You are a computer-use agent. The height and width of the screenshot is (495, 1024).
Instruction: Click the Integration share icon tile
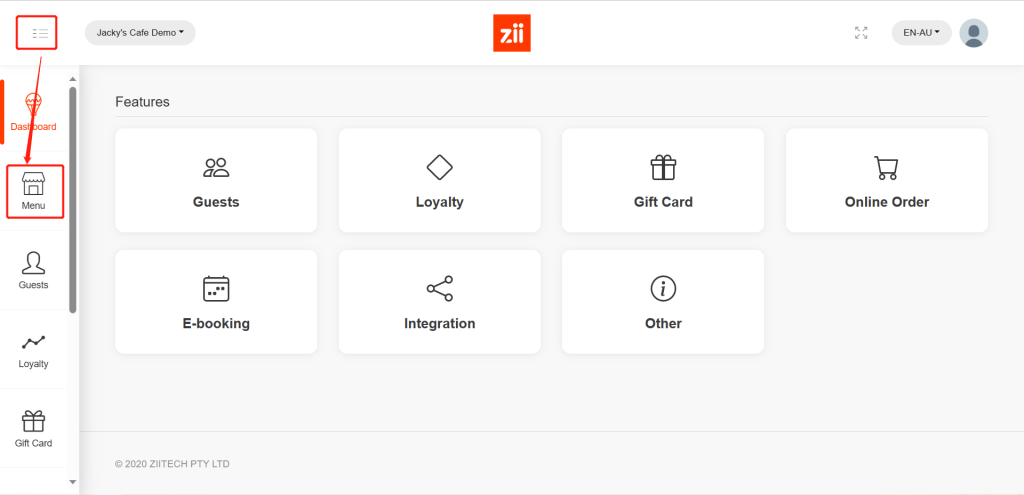[440, 302]
